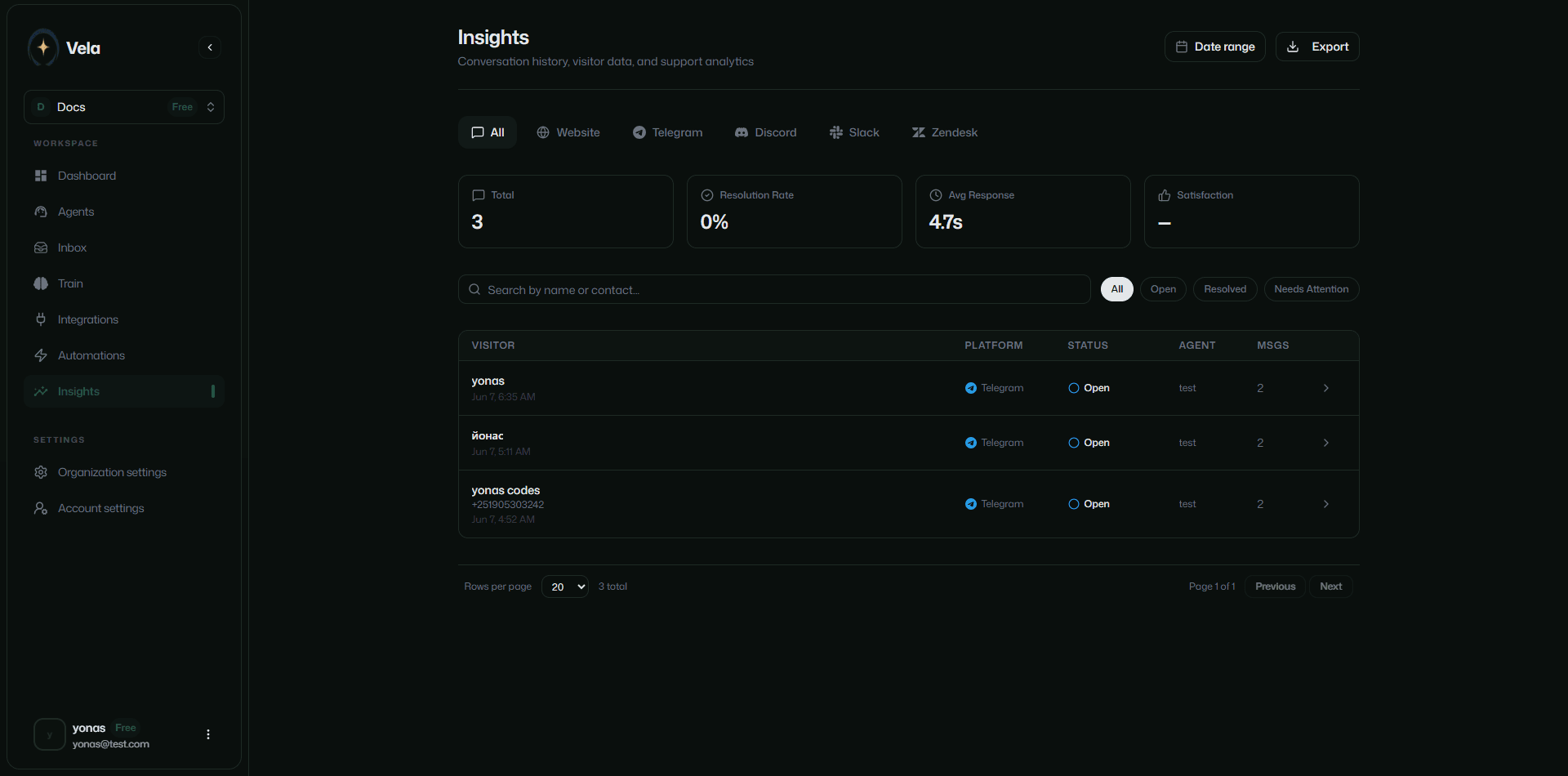The width and height of the screenshot is (1568, 776).
Task: Click the Telegram icon in йонас row
Action: (971, 443)
